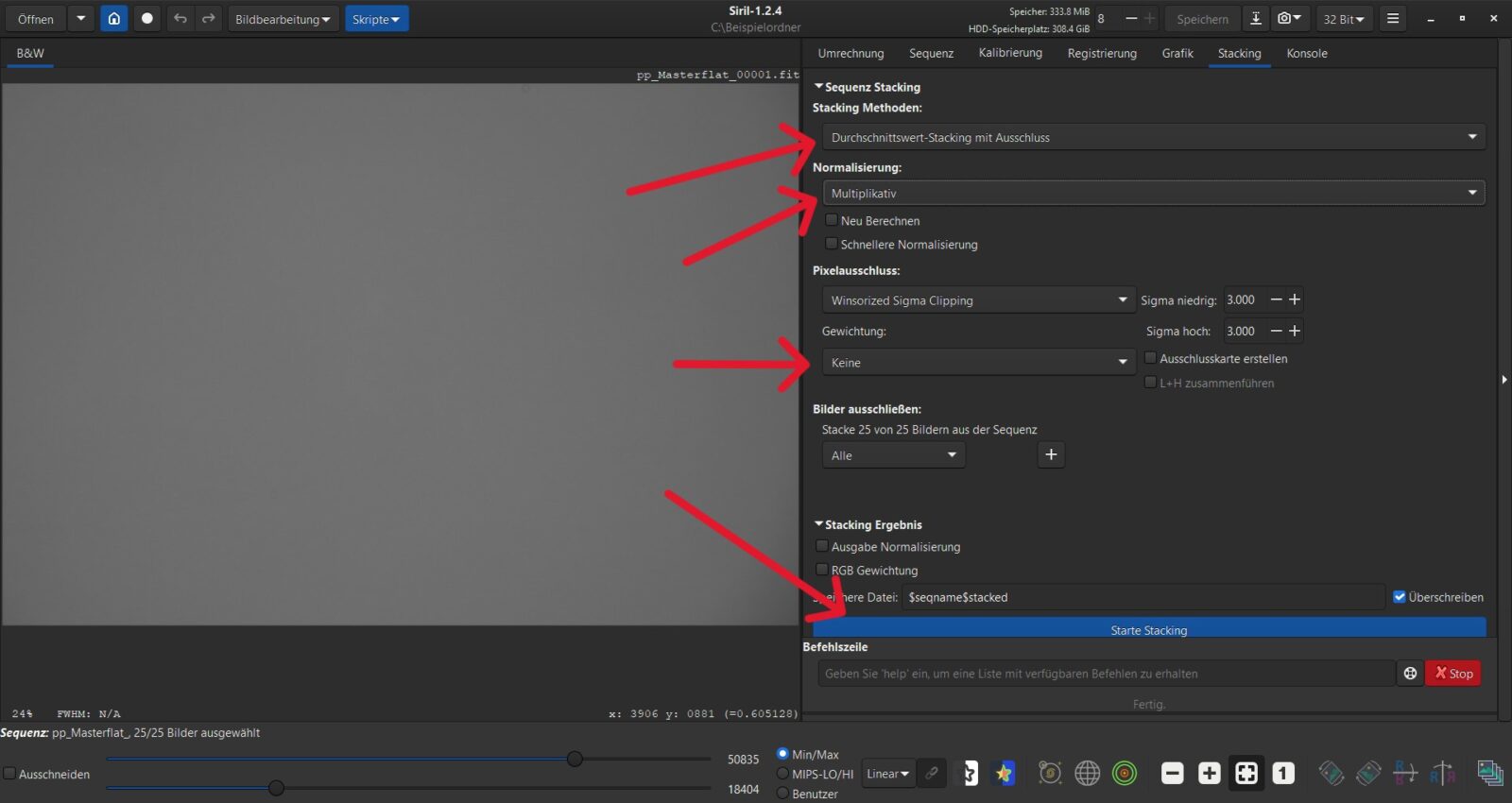1512x803 pixels.
Task: Click the Öffnen button
Action: tap(35, 19)
